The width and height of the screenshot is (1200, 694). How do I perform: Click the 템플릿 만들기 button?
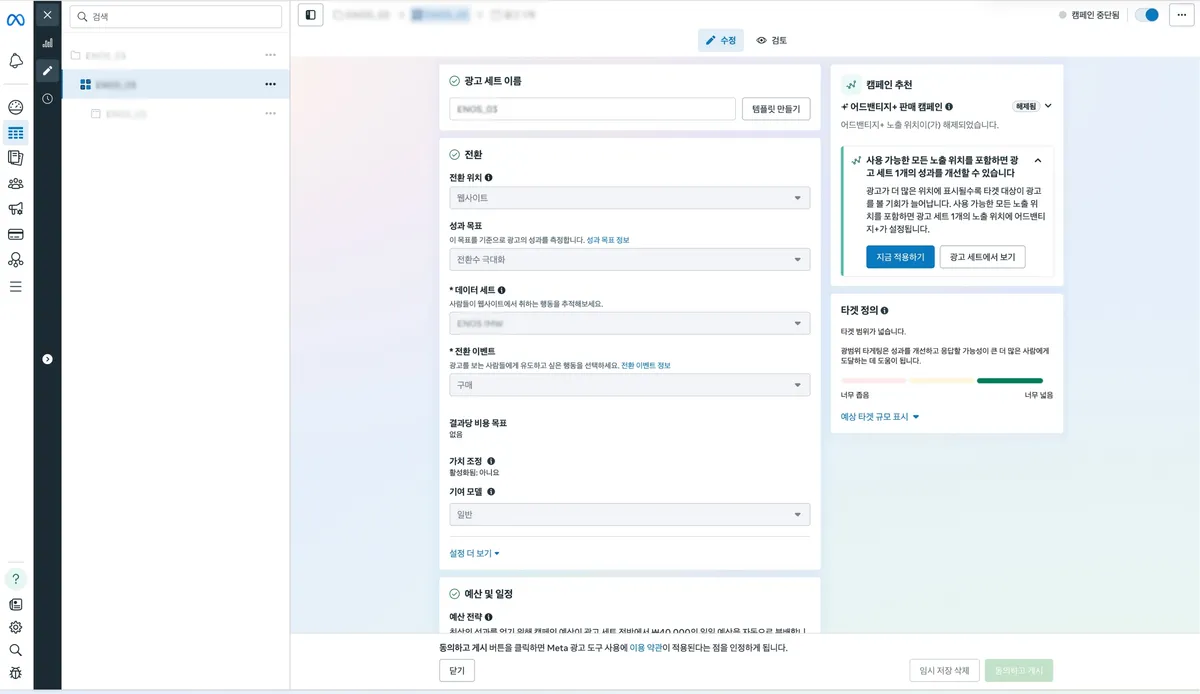pos(776,109)
